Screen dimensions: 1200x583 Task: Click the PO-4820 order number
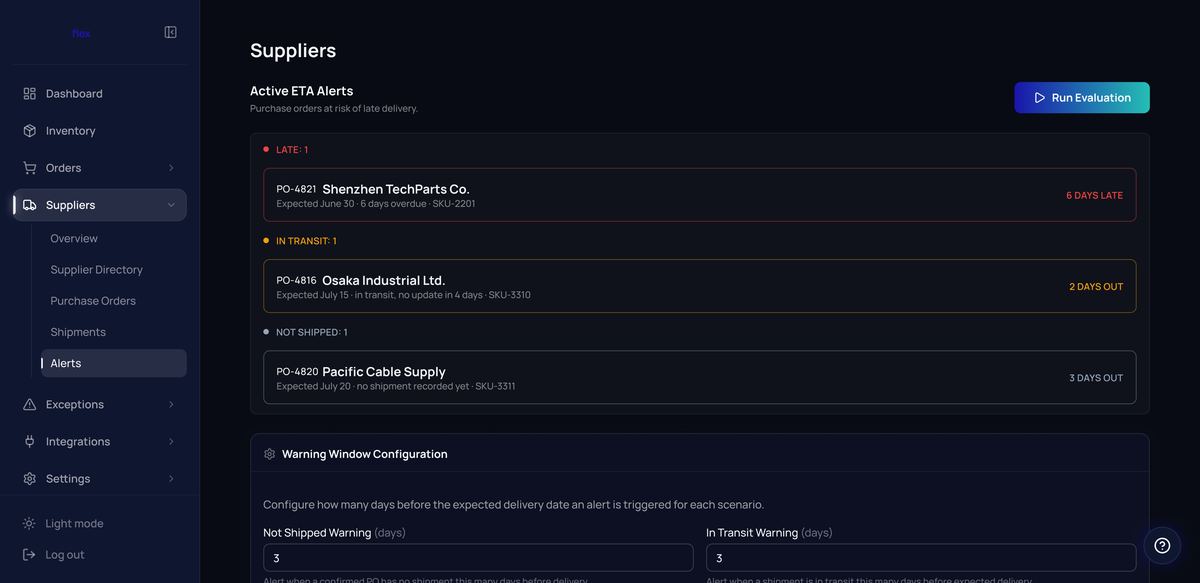pyautogui.click(x=297, y=371)
